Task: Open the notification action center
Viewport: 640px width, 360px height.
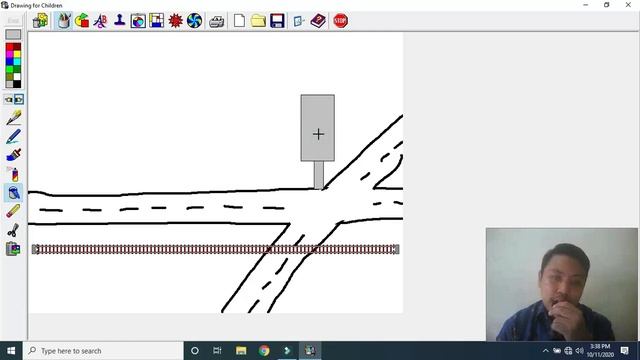Action: 624,351
